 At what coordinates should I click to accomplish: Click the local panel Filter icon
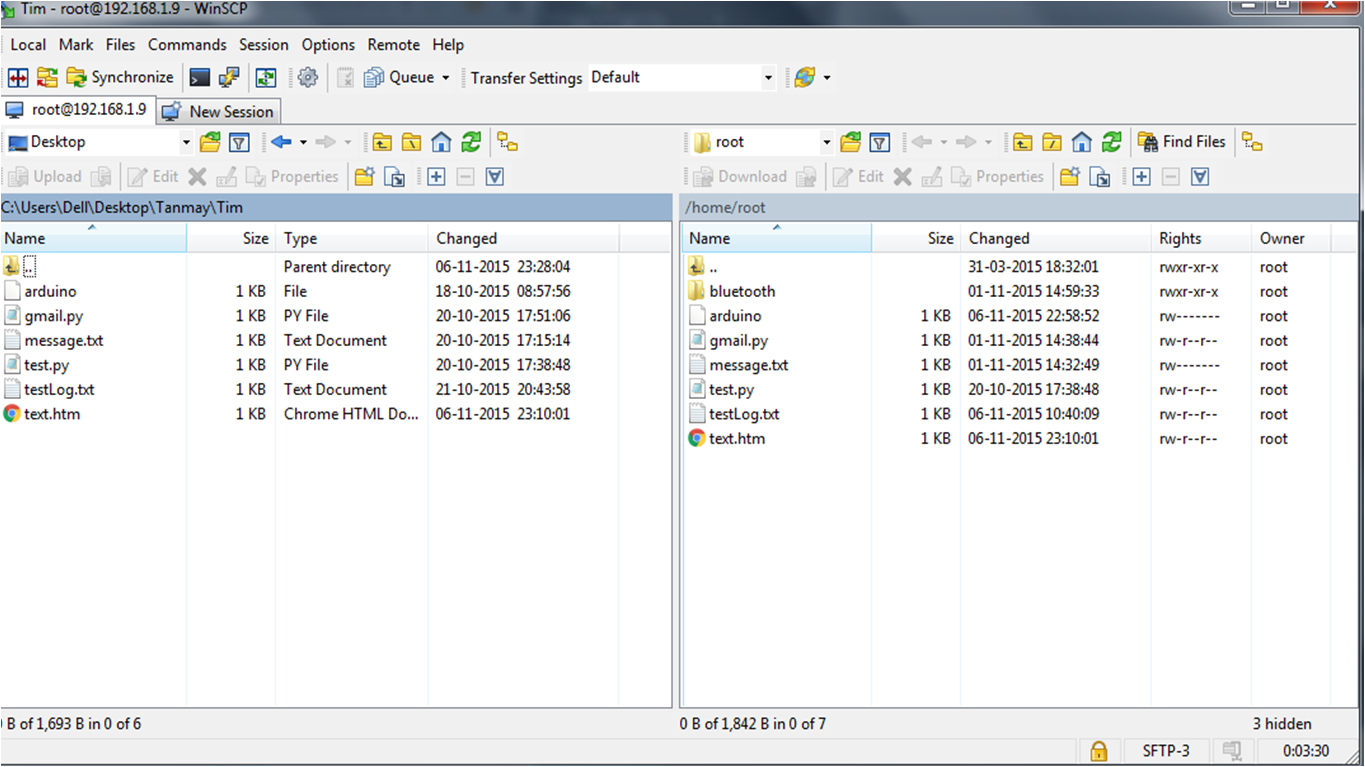(x=238, y=142)
